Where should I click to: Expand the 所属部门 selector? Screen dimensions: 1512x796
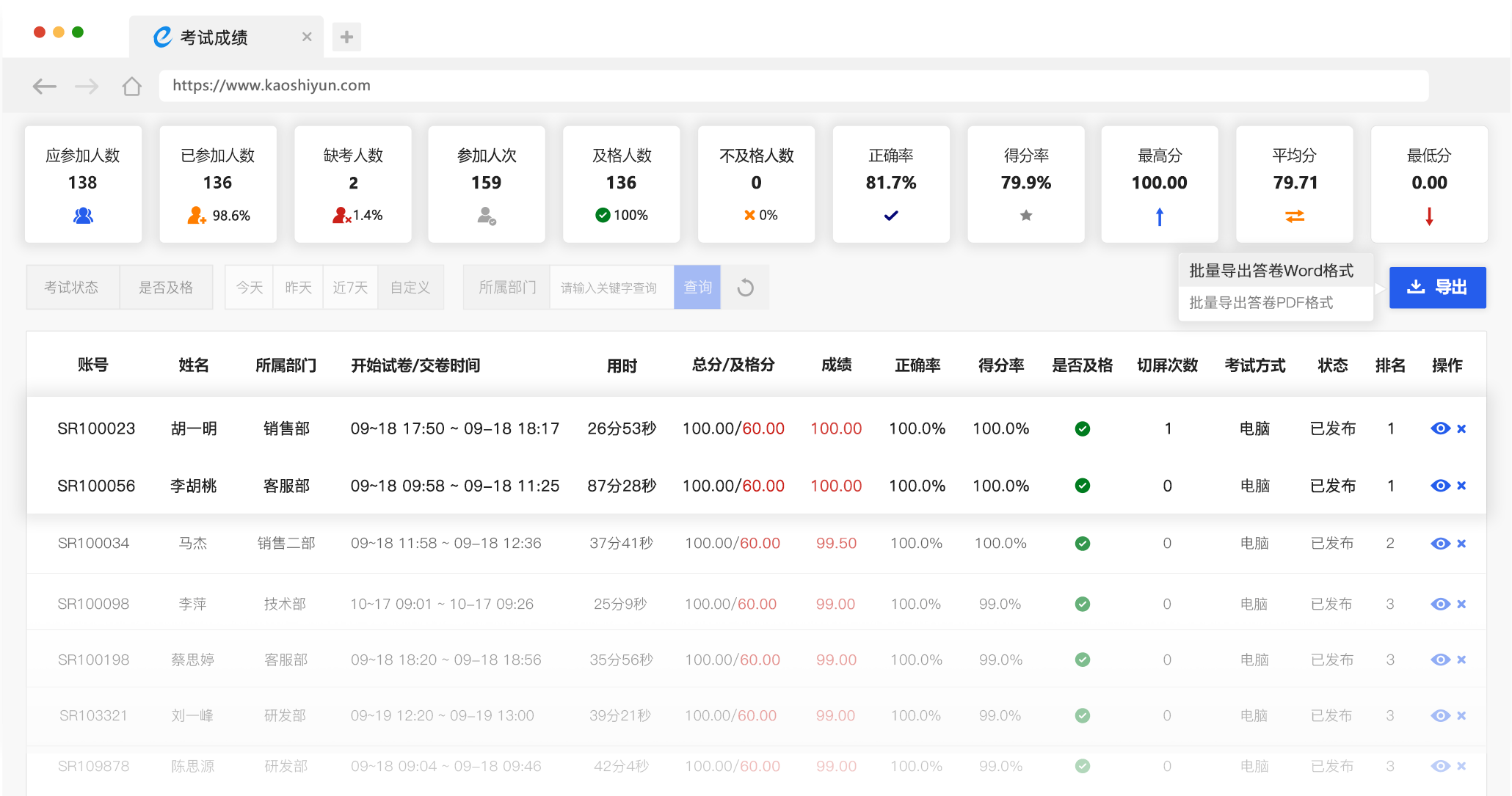pyautogui.click(x=507, y=288)
